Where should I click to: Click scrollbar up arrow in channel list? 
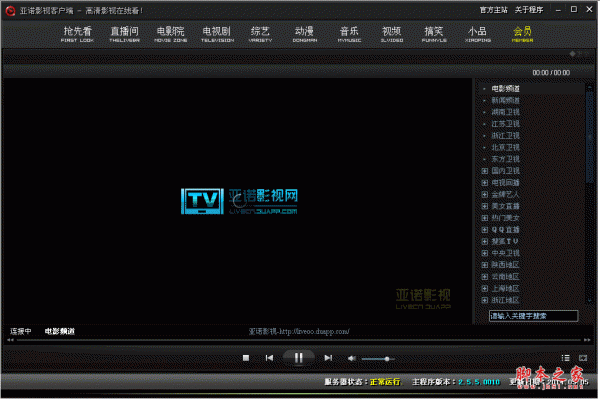click(x=589, y=87)
